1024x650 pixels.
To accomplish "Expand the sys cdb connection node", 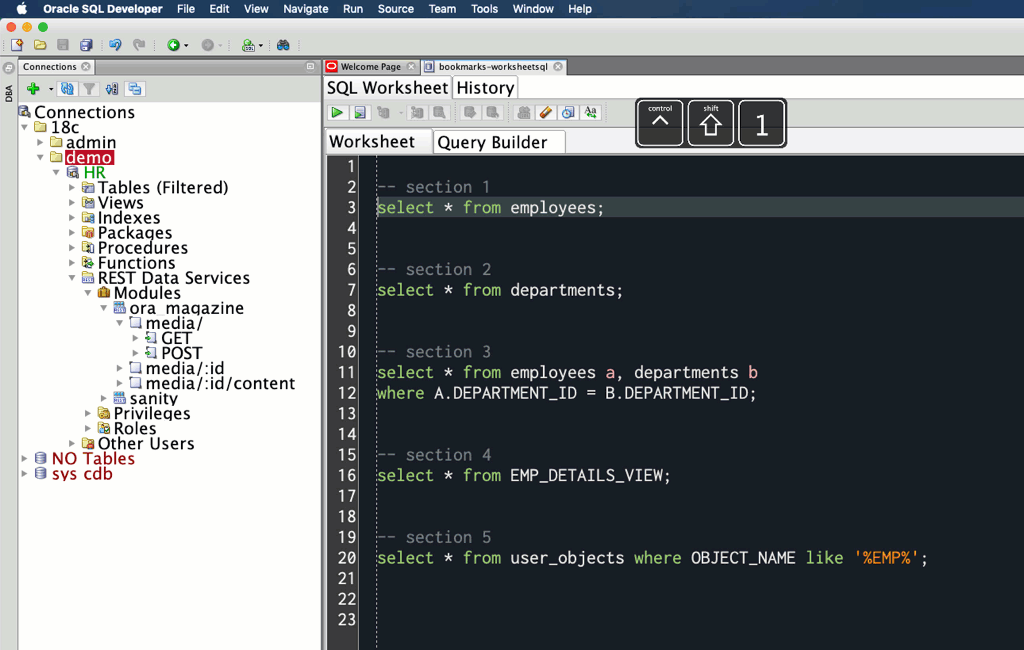I will point(25,474).
